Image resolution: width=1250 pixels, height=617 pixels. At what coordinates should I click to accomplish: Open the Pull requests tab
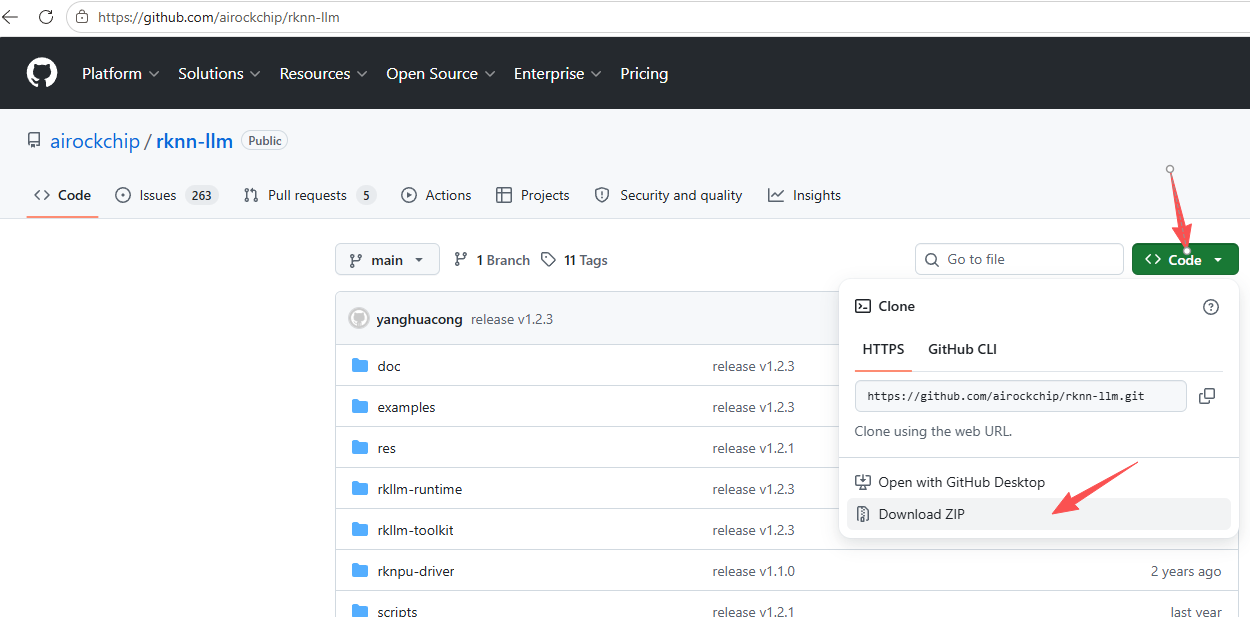pos(309,195)
